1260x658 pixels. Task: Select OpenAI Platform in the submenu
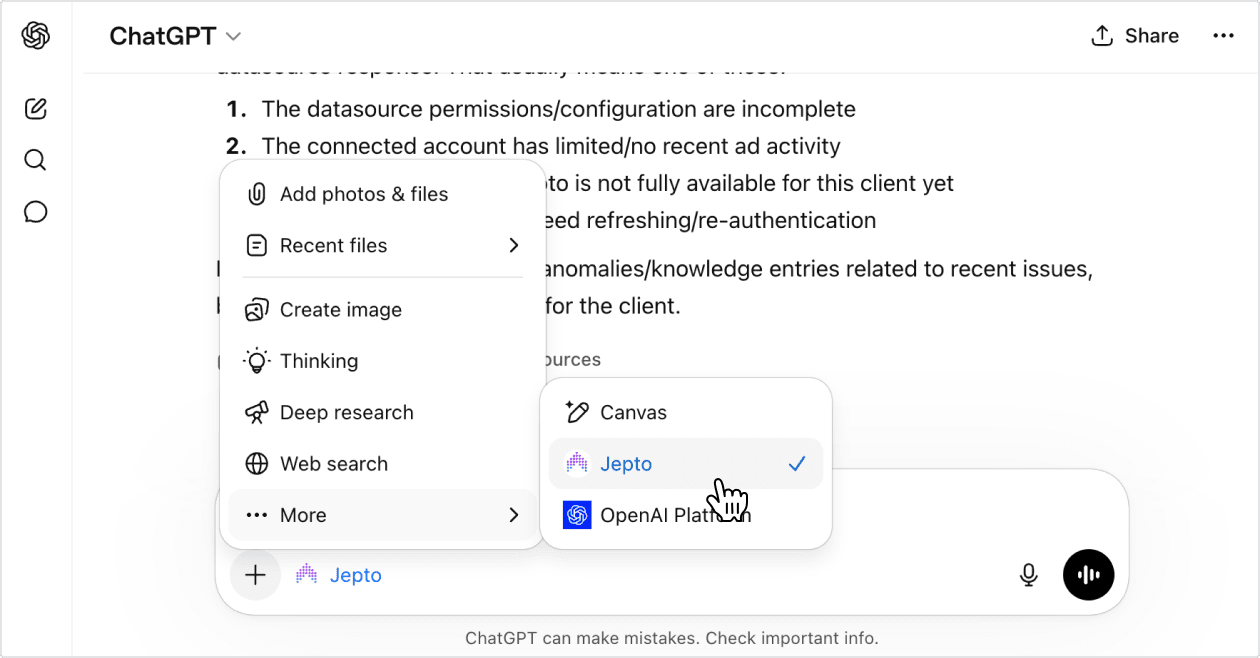point(686,515)
